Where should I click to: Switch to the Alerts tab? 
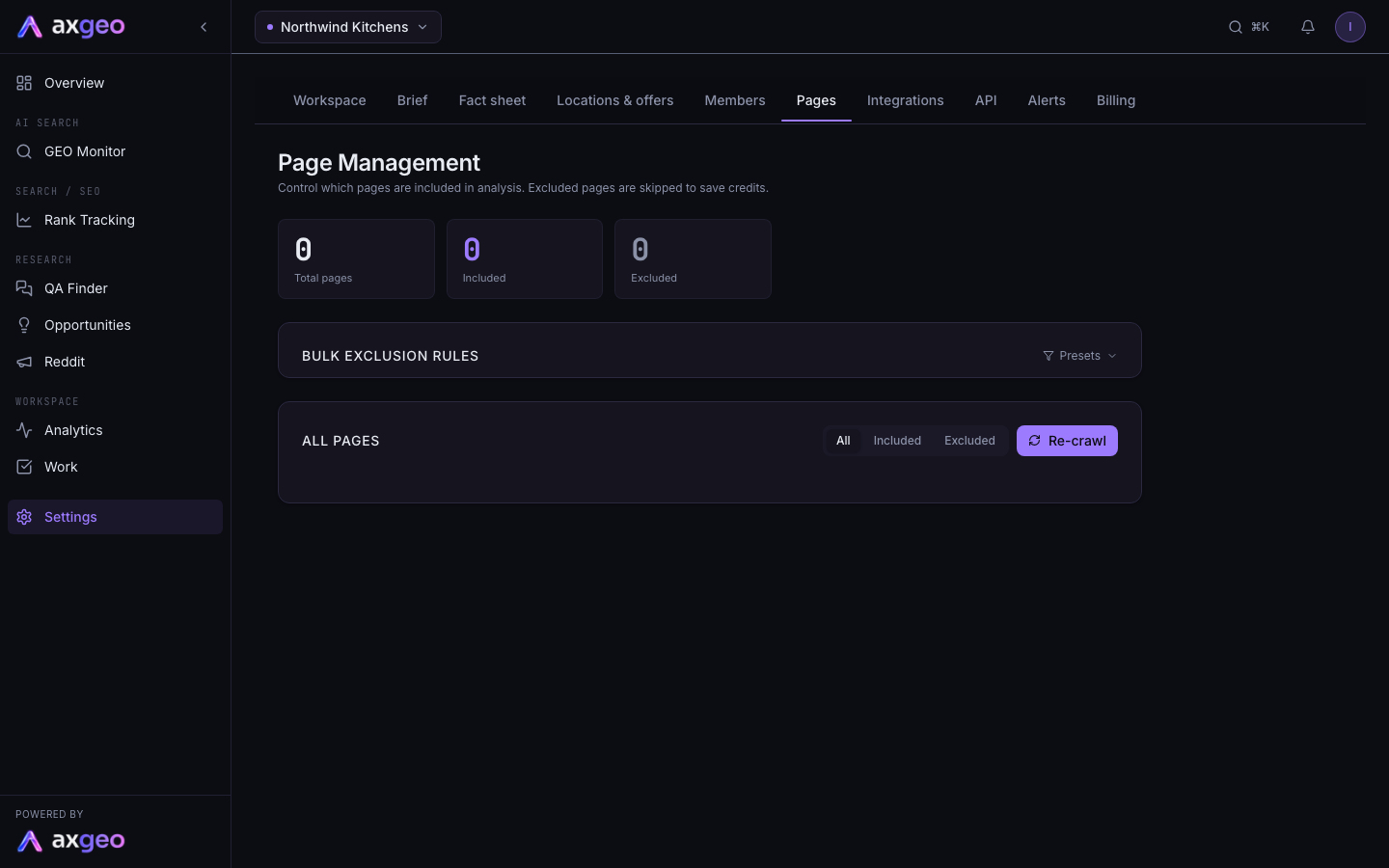[1047, 100]
